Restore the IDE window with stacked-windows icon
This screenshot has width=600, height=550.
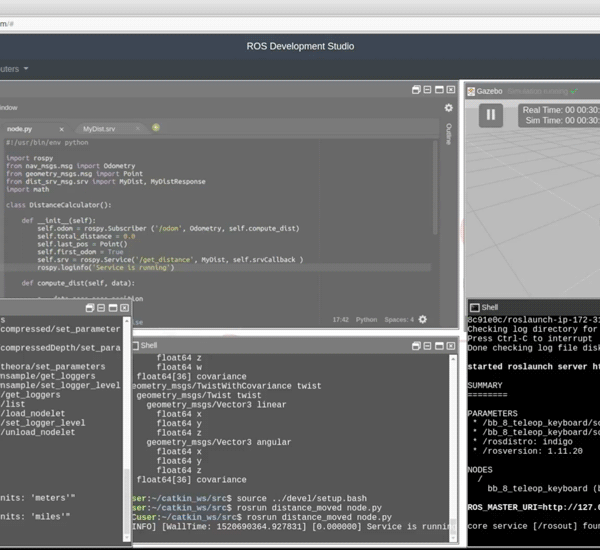[416, 90]
